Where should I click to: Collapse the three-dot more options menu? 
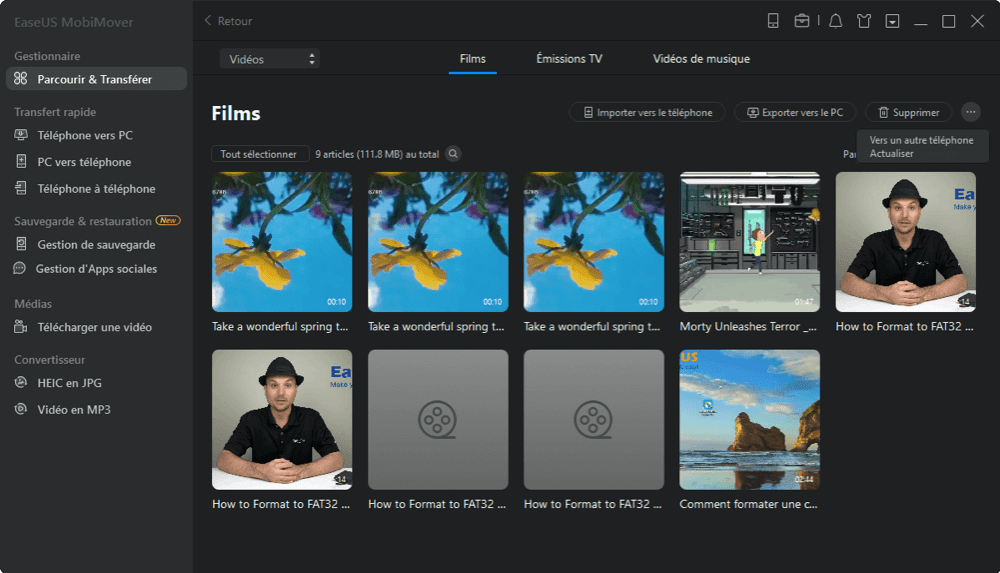pyautogui.click(x=970, y=113)
